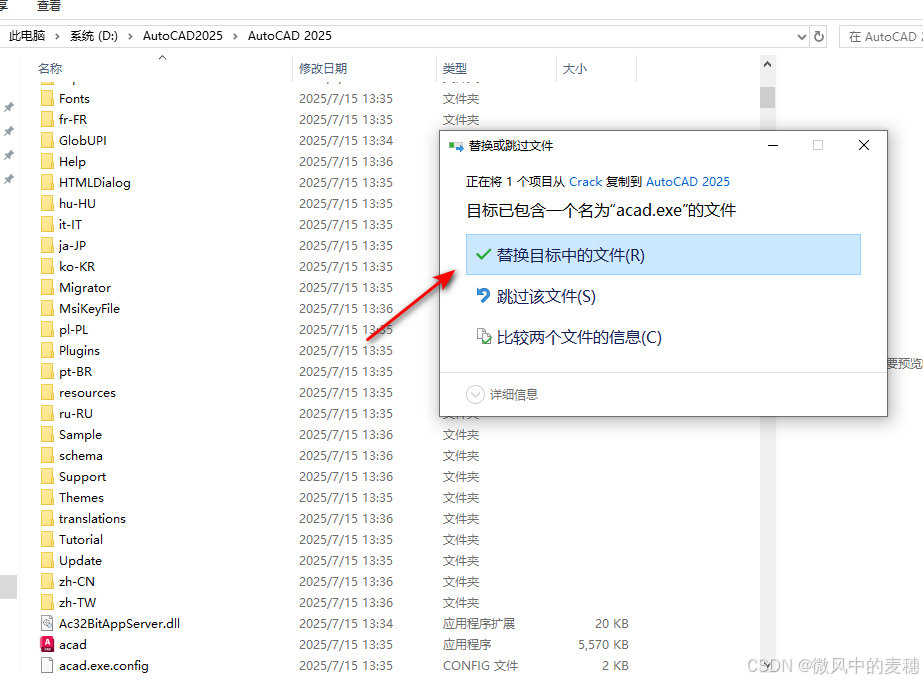Click the Themes folder icon
The image size is (923, 681).
(x=47, y=497)
